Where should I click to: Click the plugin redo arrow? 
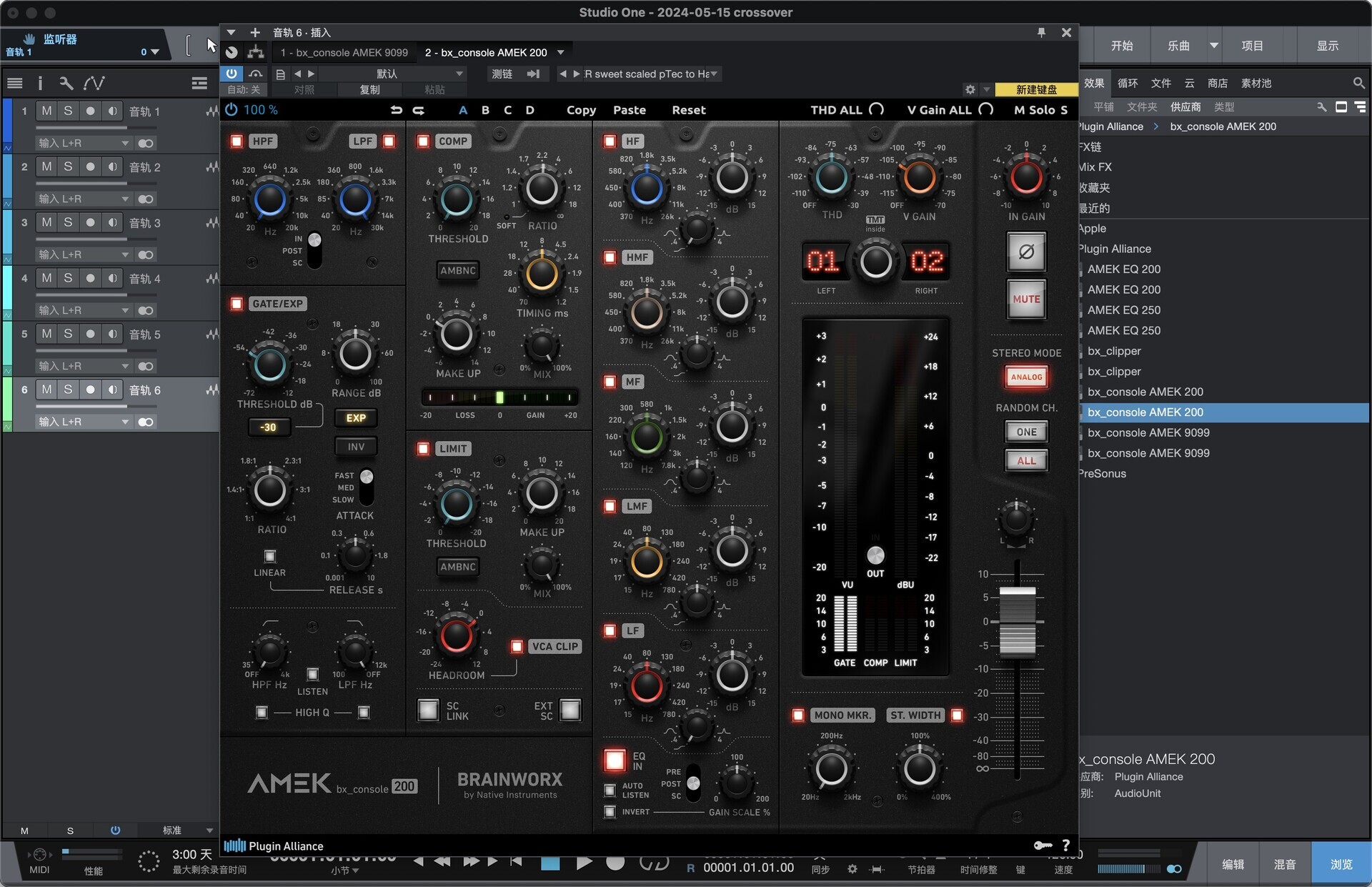(419, 110)
